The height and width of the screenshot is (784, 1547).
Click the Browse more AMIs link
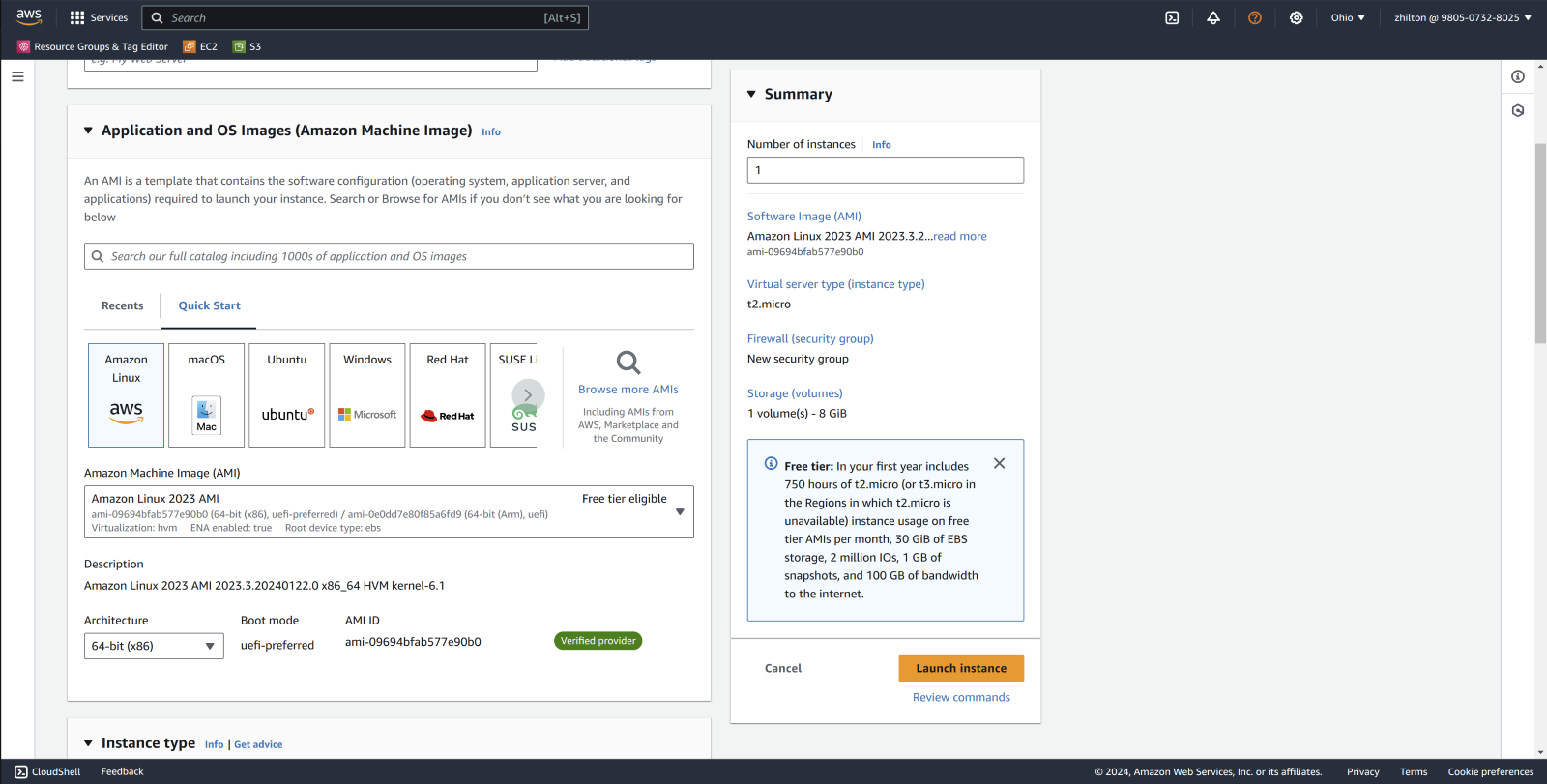click(x=628, y=390)
